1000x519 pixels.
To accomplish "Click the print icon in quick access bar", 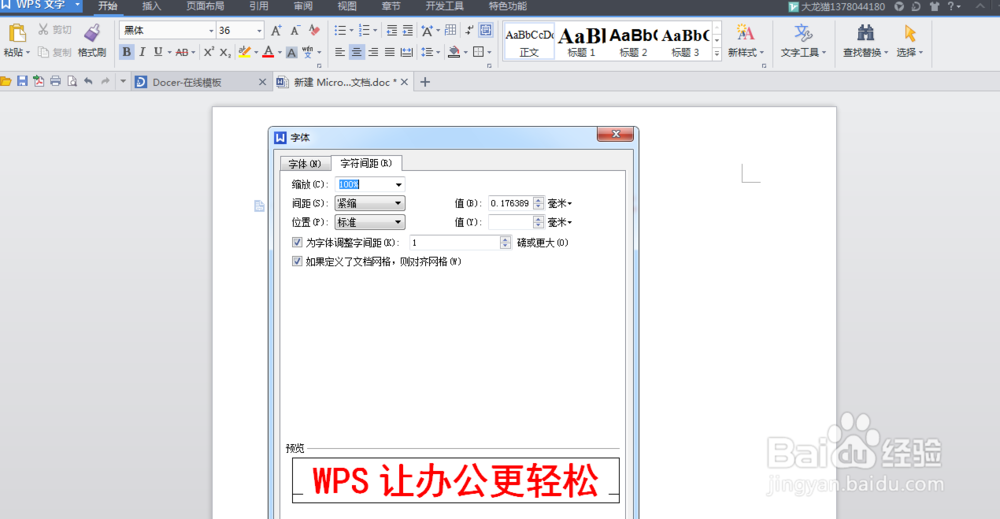I will pos(55,81).
